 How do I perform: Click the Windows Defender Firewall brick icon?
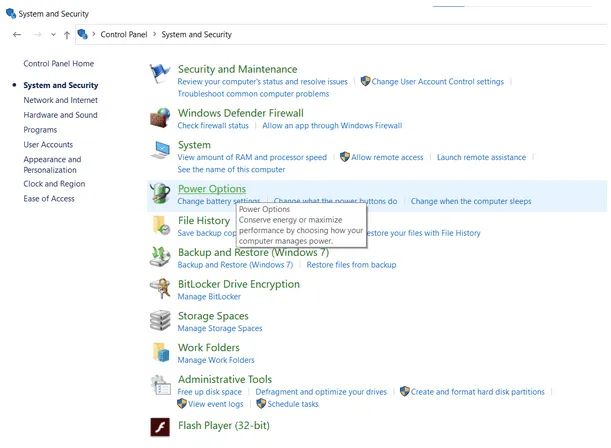click(160, 118)
